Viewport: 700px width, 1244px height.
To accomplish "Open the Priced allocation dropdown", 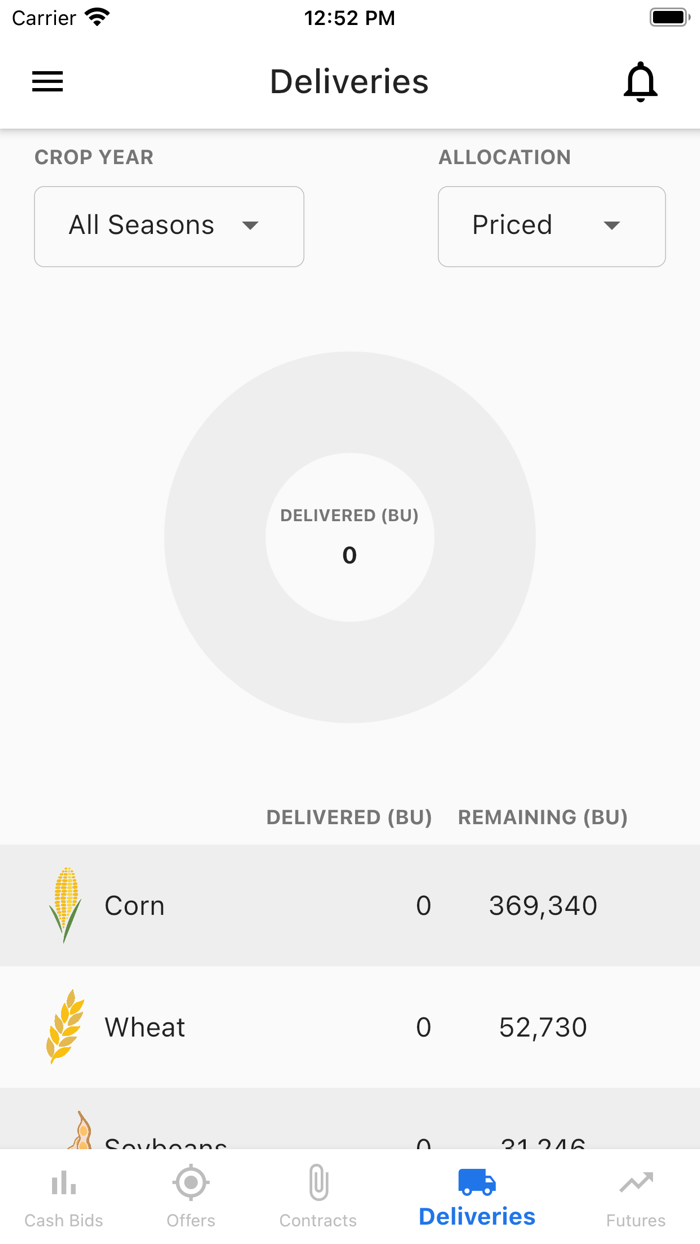I will point(551,226).
